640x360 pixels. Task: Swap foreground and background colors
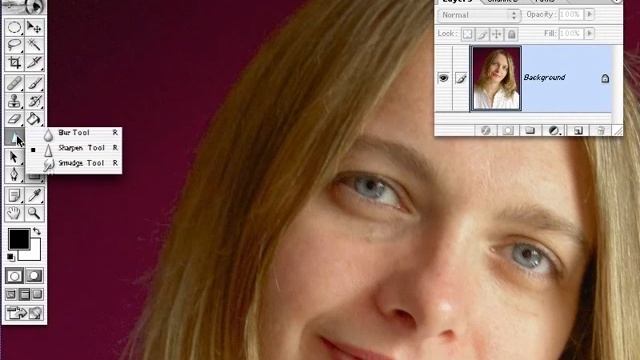pyautogui.click(x=37, y=231)
